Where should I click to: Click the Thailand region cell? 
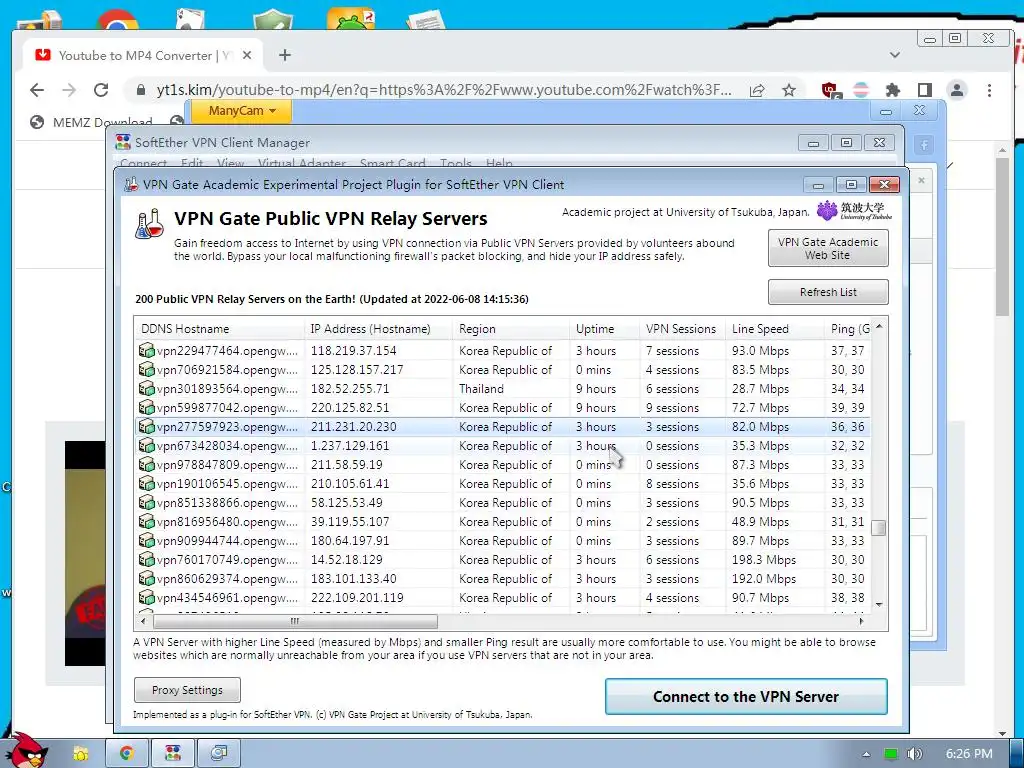click(x=481, y=389)
